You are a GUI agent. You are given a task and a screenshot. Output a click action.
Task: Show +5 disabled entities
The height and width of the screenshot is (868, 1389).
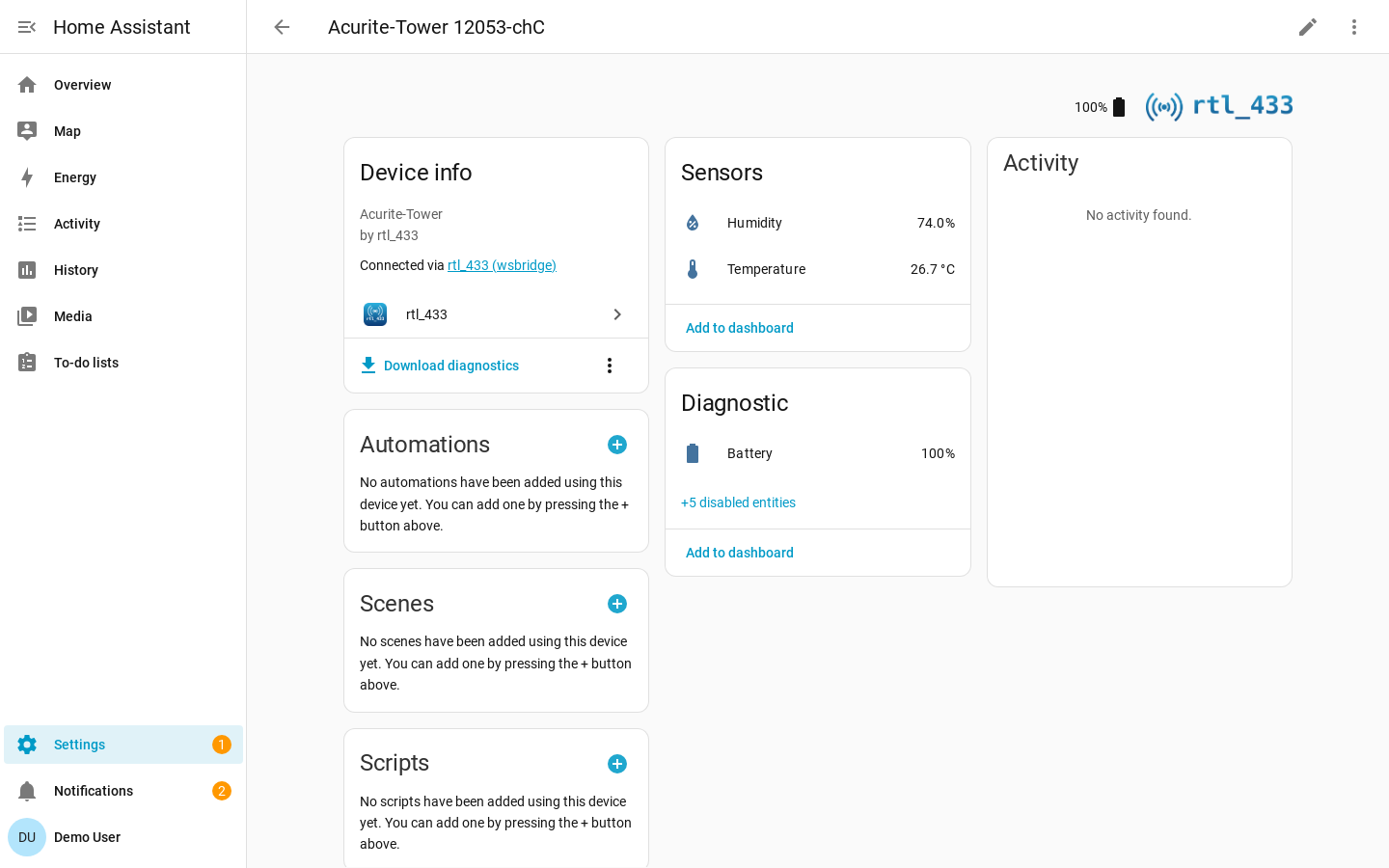pos(738,502)
